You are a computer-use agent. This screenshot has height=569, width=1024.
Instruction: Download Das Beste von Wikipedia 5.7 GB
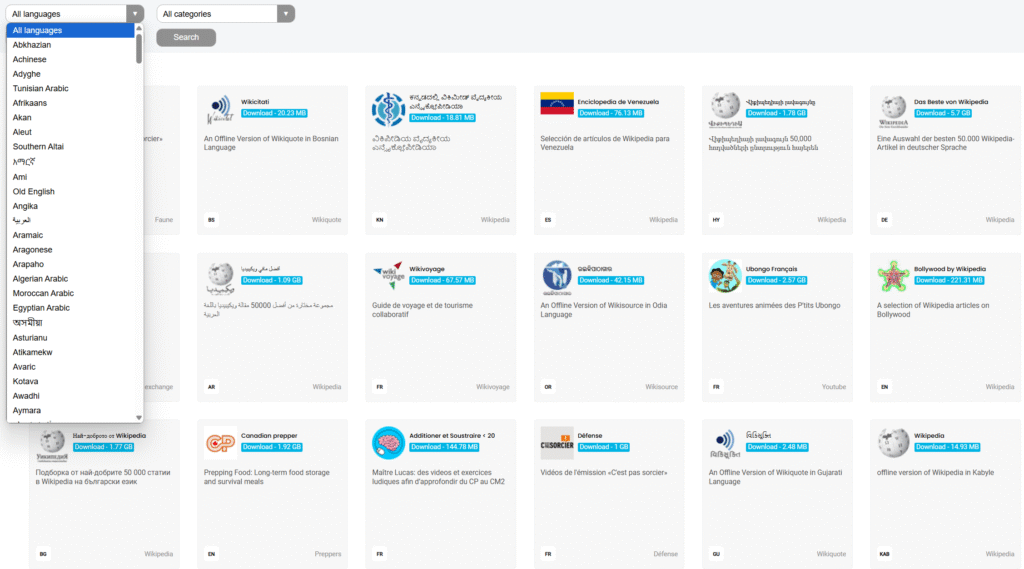coord(943,113)
